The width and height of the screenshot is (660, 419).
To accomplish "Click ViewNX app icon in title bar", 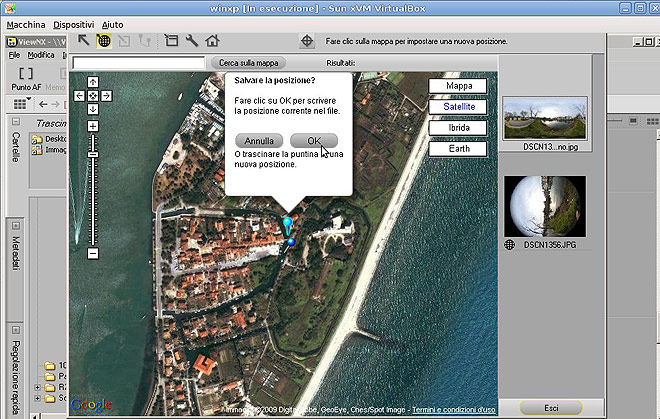I will tap(12, 42).
